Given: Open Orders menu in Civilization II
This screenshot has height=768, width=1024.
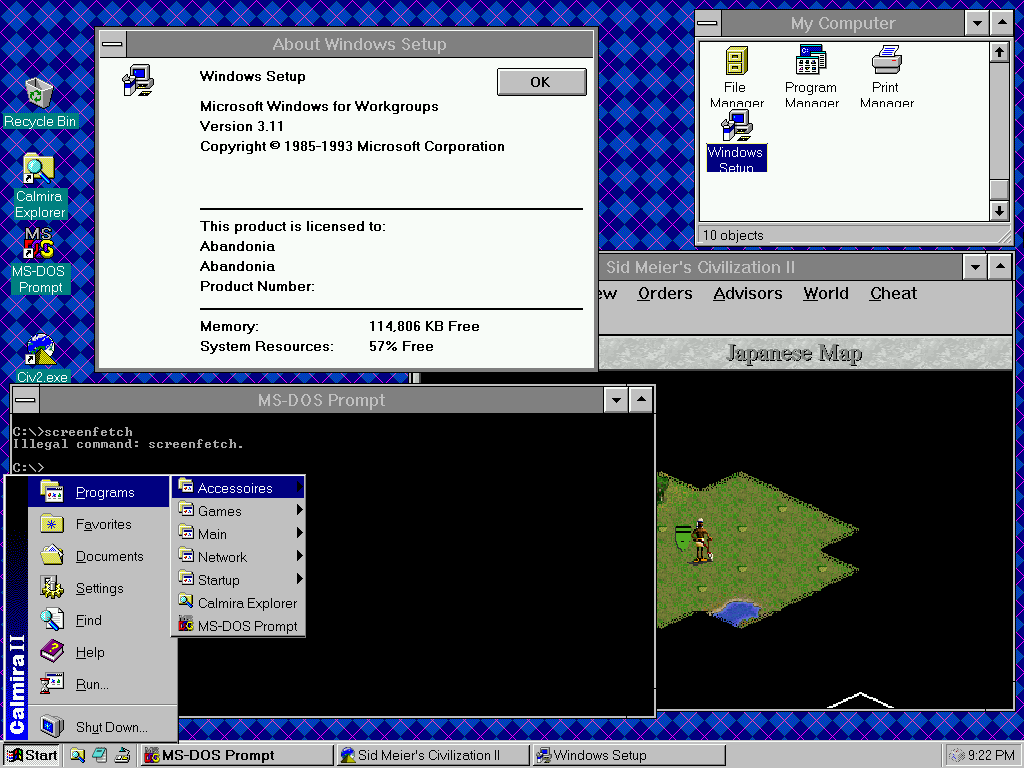Looking at the screenshot, I should point(665,294).
